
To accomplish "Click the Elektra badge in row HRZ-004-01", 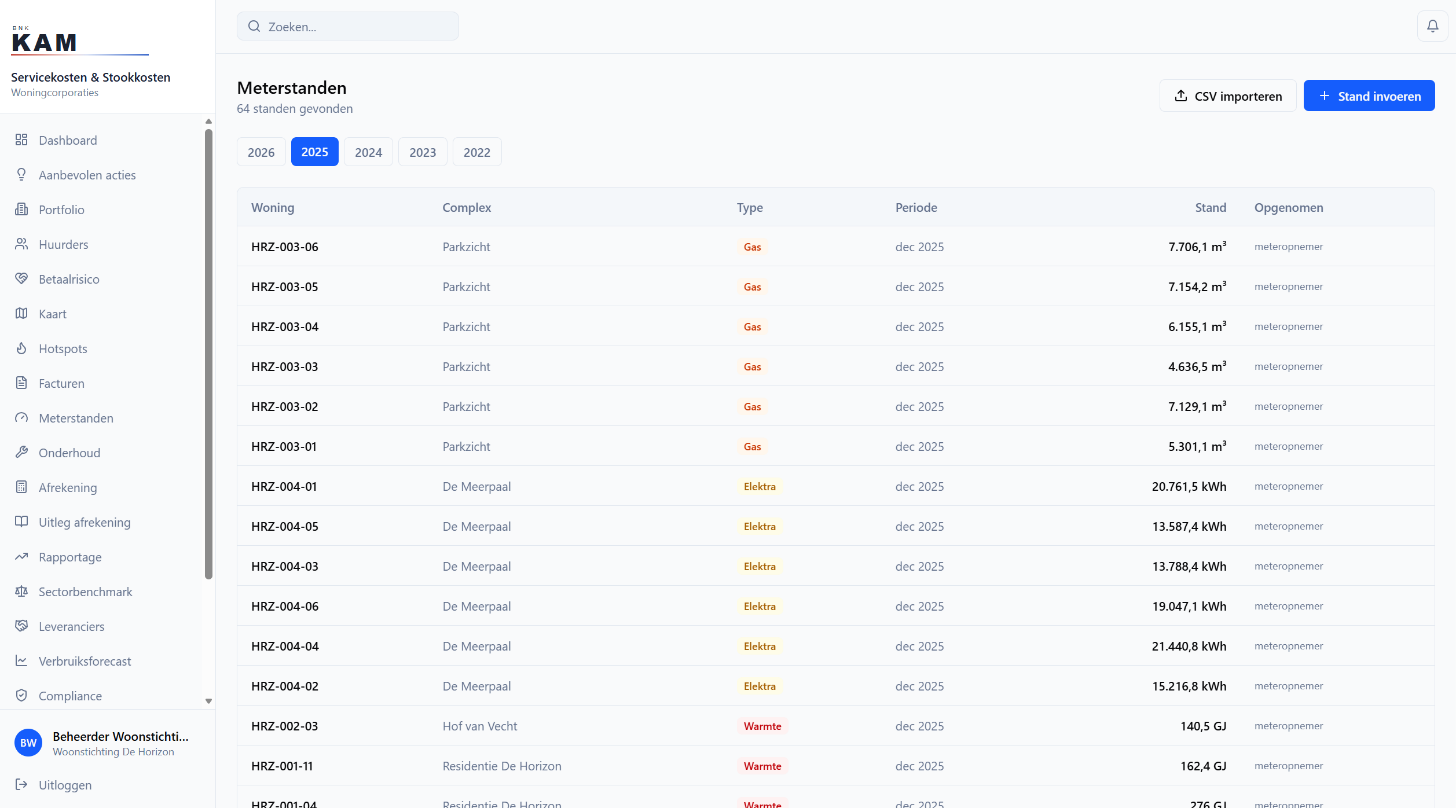I will coord(760,487).
